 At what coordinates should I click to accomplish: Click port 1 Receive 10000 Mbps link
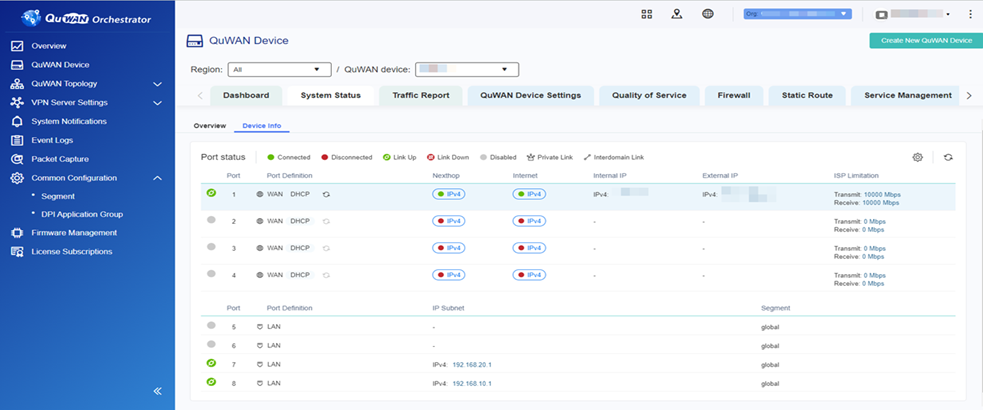pyautogui.click(x=881, y=202)
